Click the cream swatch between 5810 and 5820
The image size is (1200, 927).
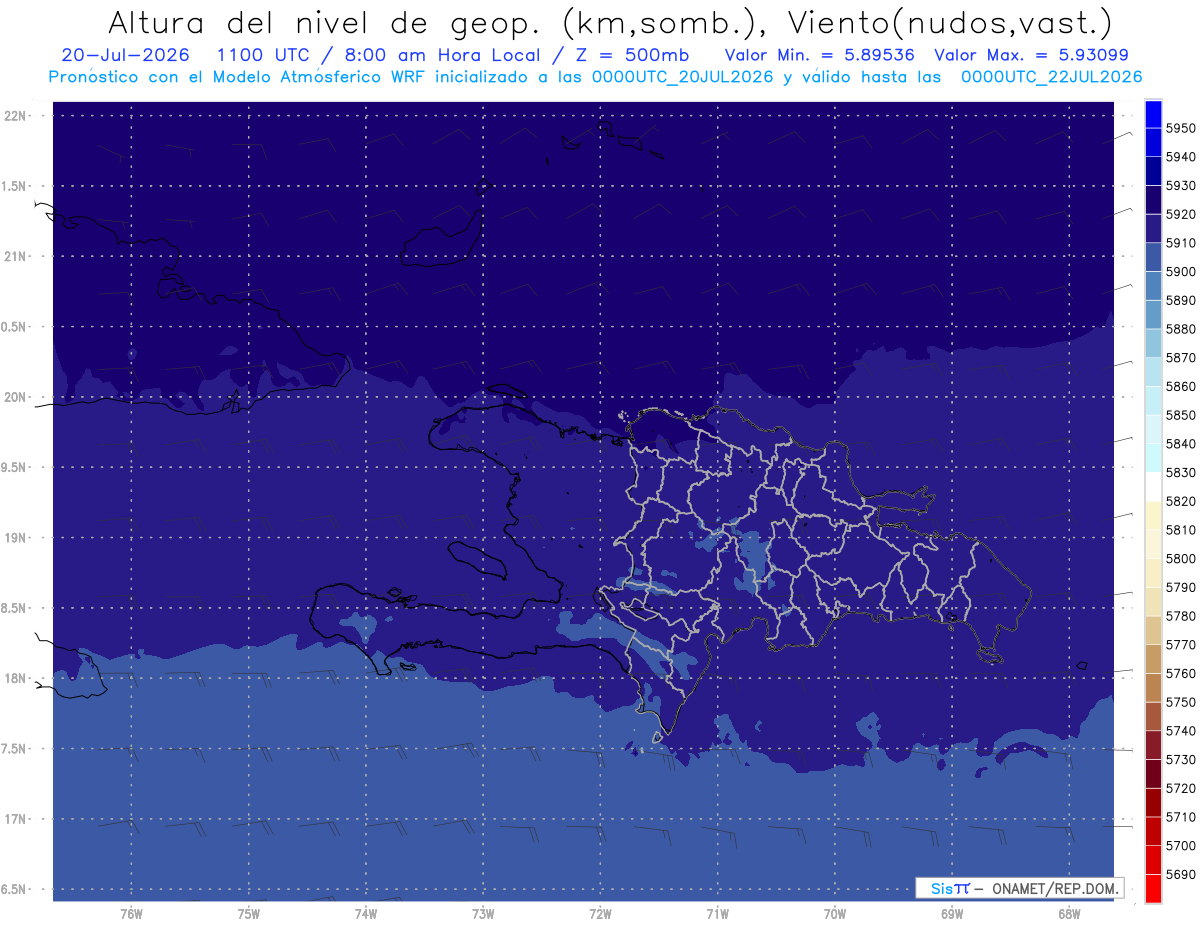tap(1153, 515)
